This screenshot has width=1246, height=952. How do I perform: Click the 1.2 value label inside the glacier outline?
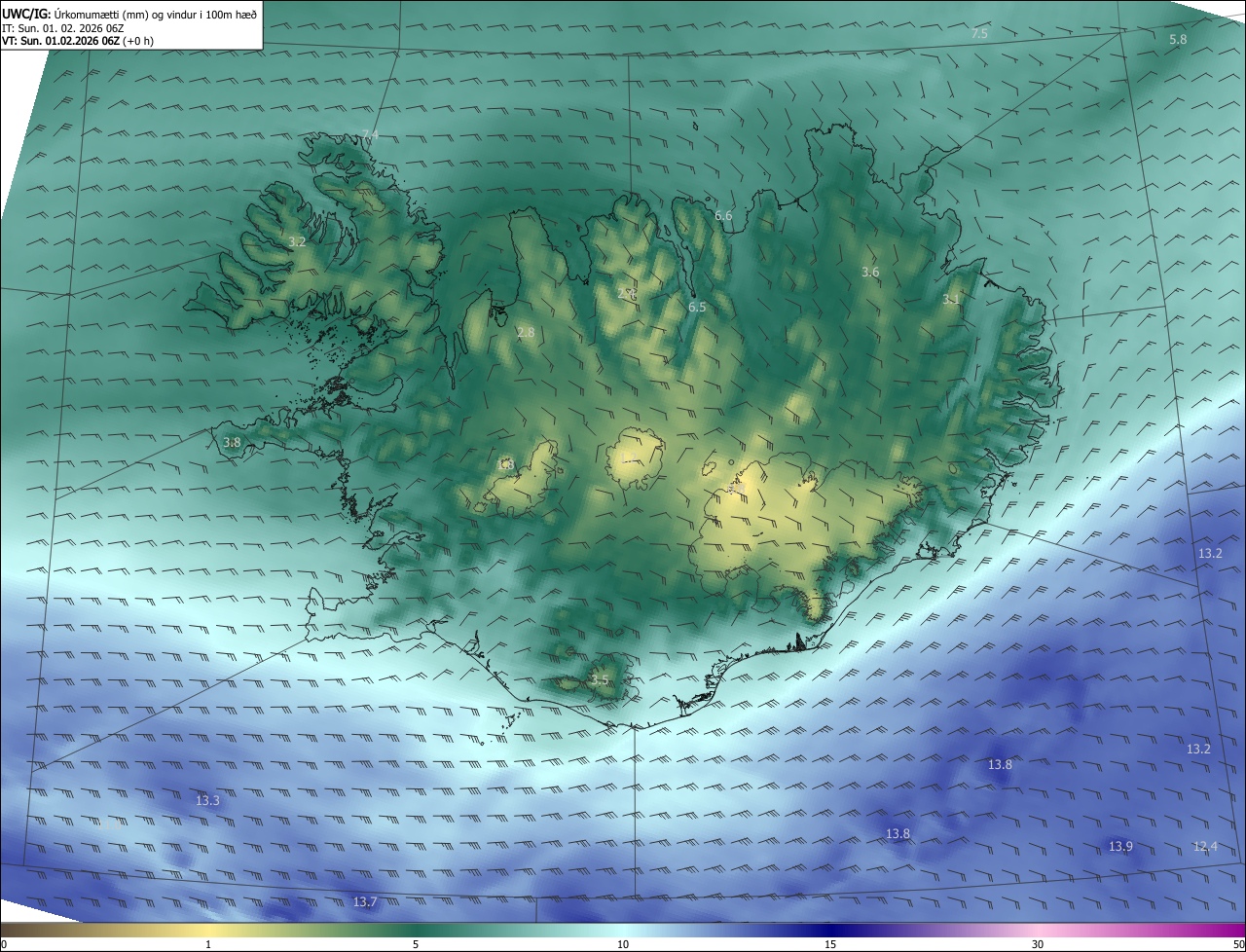630,458
